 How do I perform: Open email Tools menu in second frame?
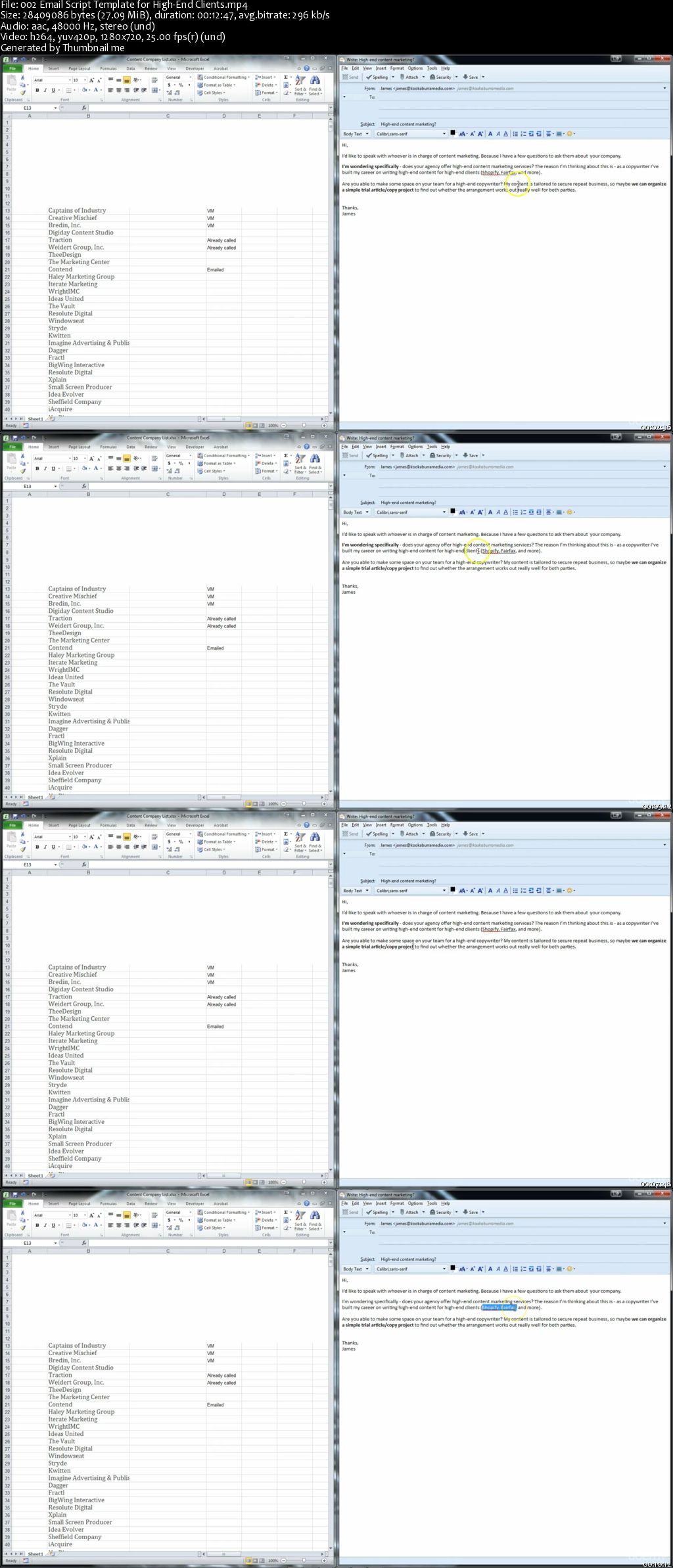click(432, 447)
